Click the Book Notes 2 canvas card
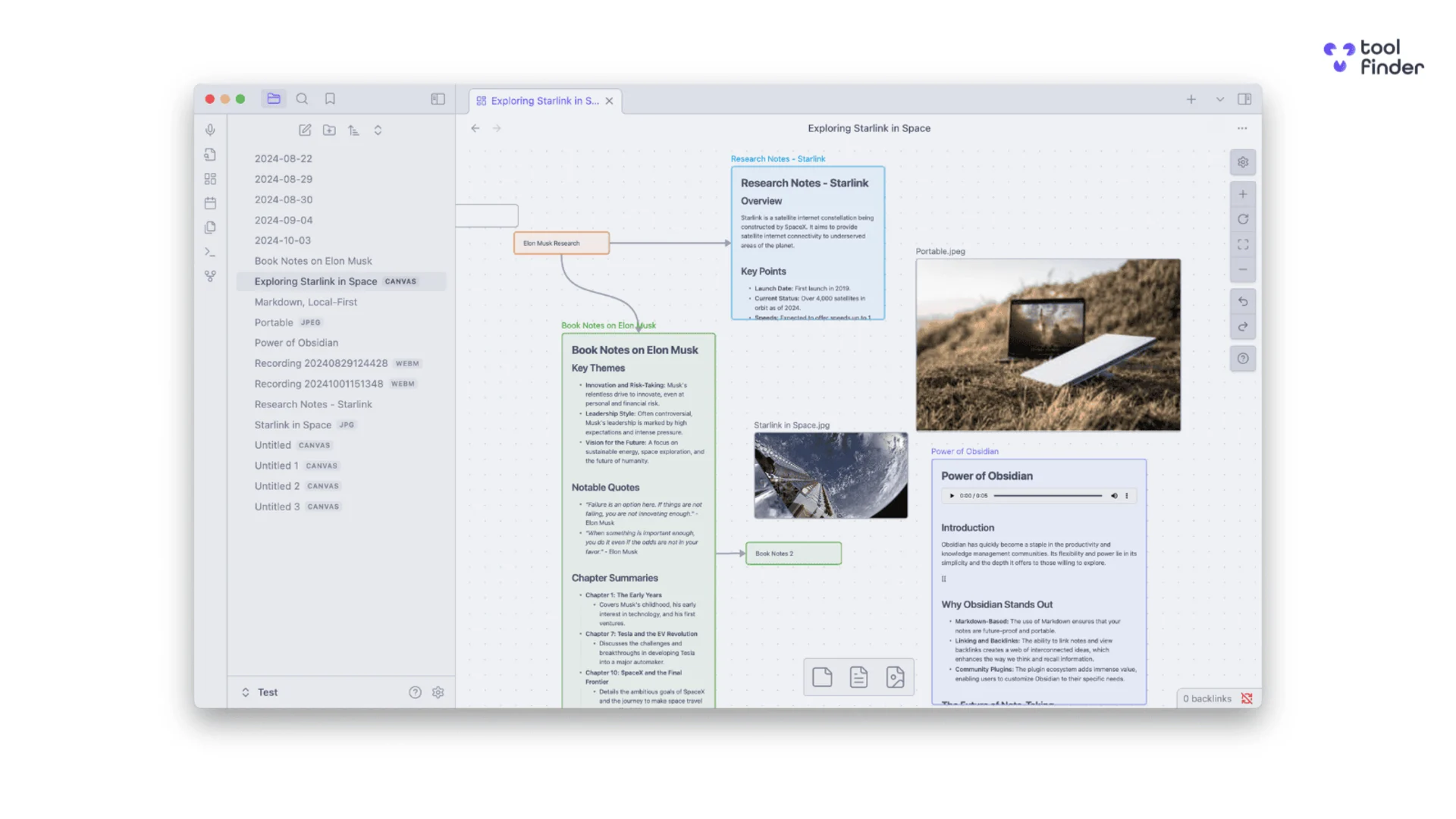 (x=793, y=554)
